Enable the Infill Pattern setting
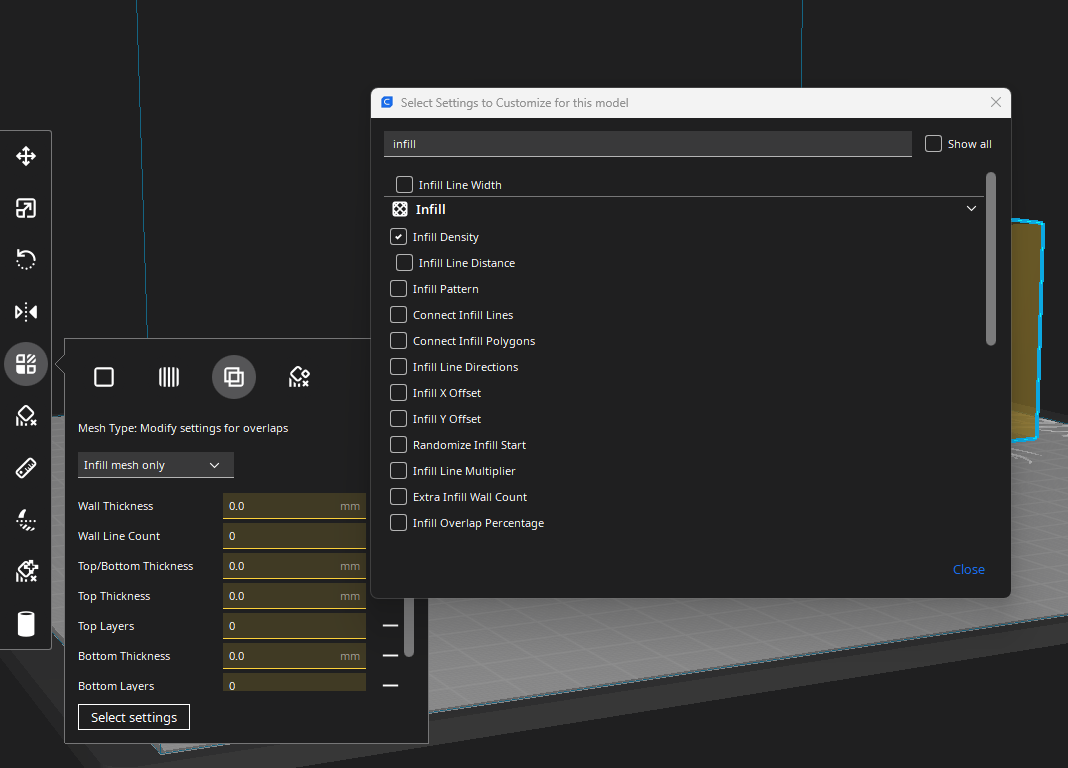Screen dimensions: 1068x768 point(398,289)
